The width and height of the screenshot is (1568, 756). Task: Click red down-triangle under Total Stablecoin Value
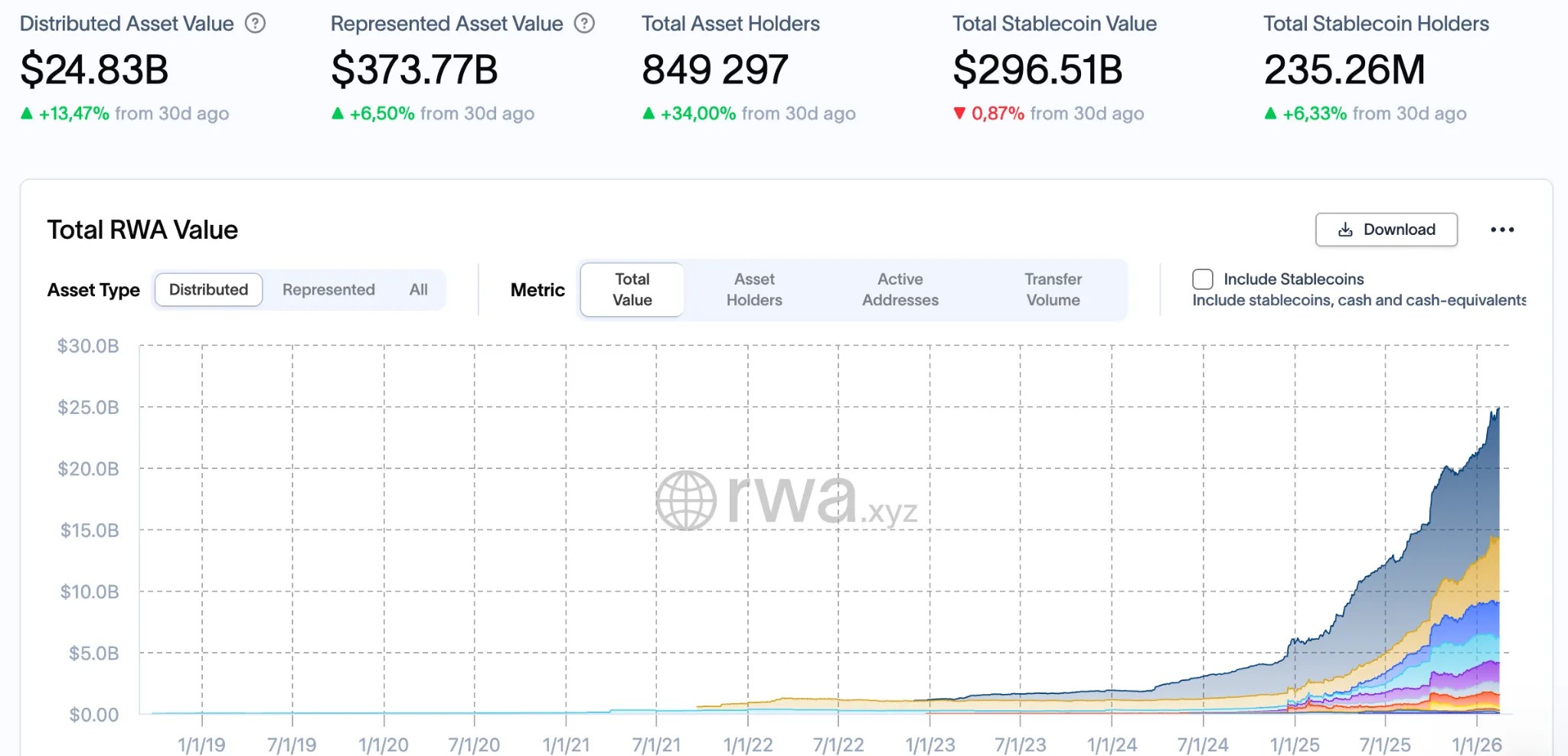click(x=959, y=113)
